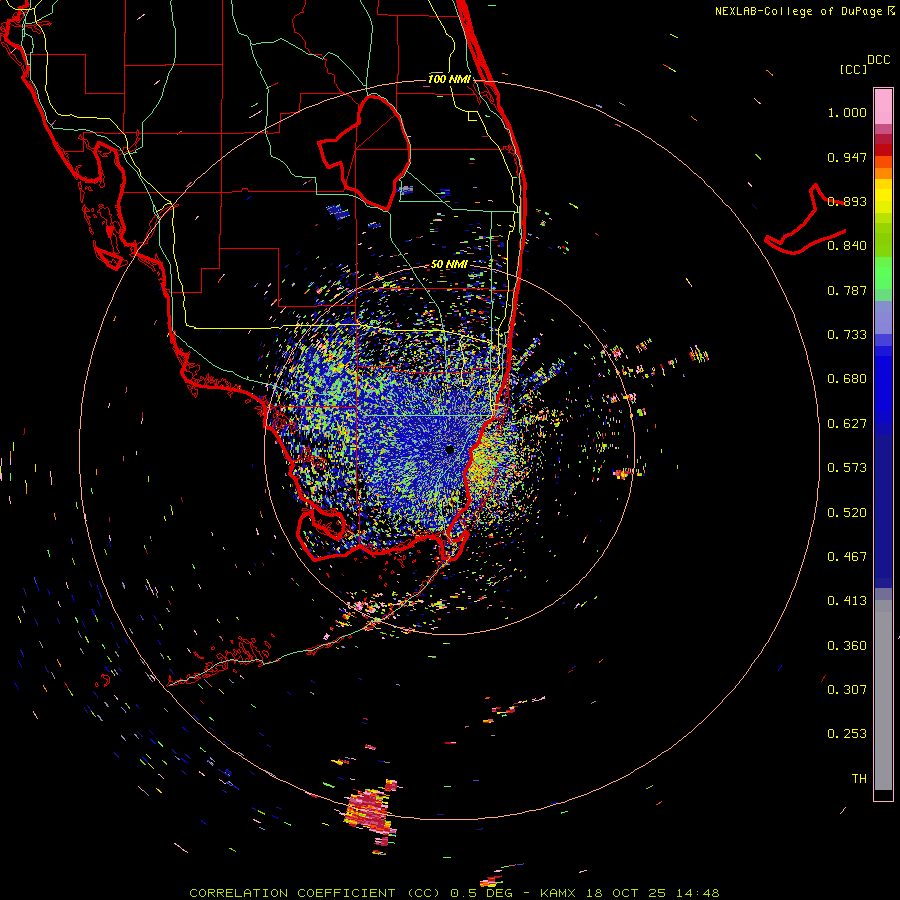Click the black KAMX radar site dot
The image size is (900, 900).
tap(450, 450)
